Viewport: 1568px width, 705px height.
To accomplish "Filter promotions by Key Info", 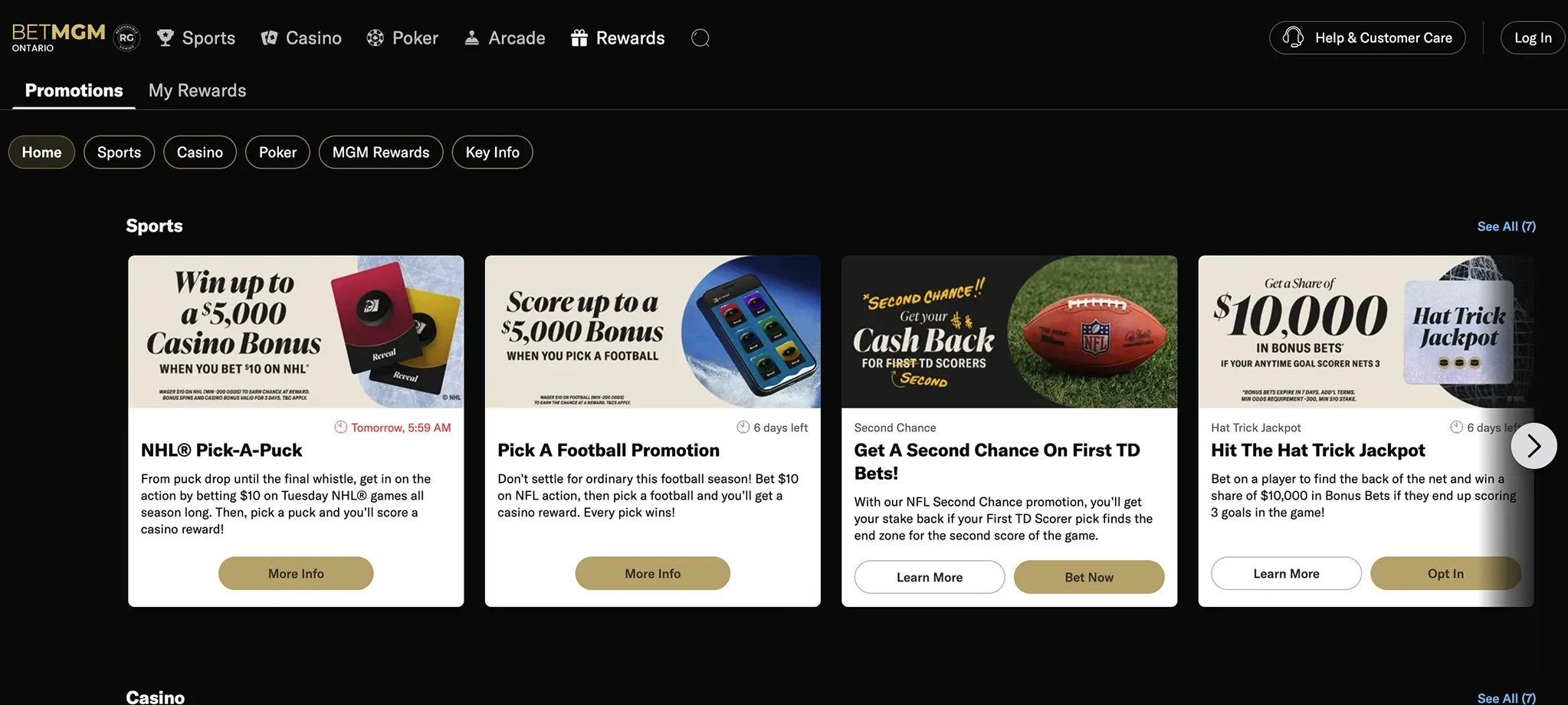I will tap(492, 152).
